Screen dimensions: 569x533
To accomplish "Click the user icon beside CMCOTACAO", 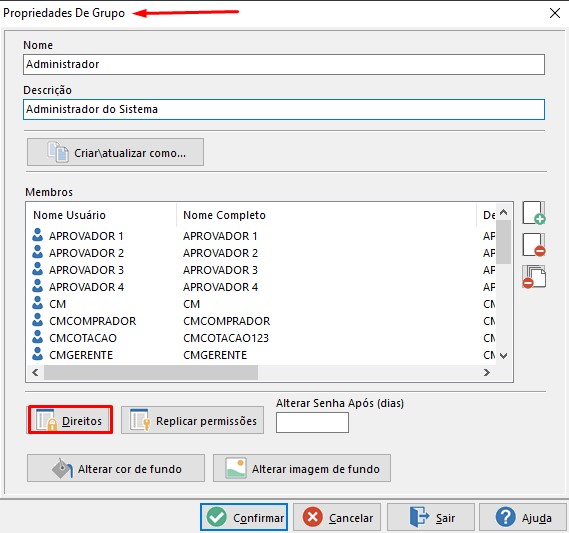I will pyautogui.click(x=37, y=337).
